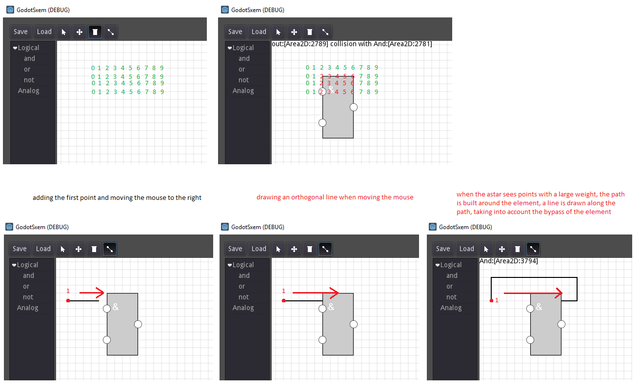Select the arrow pointer tool in the top-left window

[64, 32]
